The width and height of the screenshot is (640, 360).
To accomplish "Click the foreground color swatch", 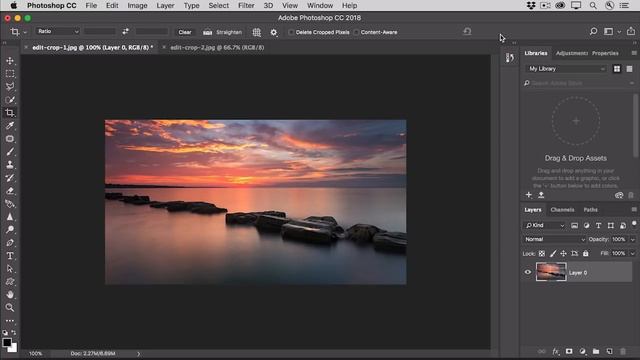I will (x=7, y=342).
